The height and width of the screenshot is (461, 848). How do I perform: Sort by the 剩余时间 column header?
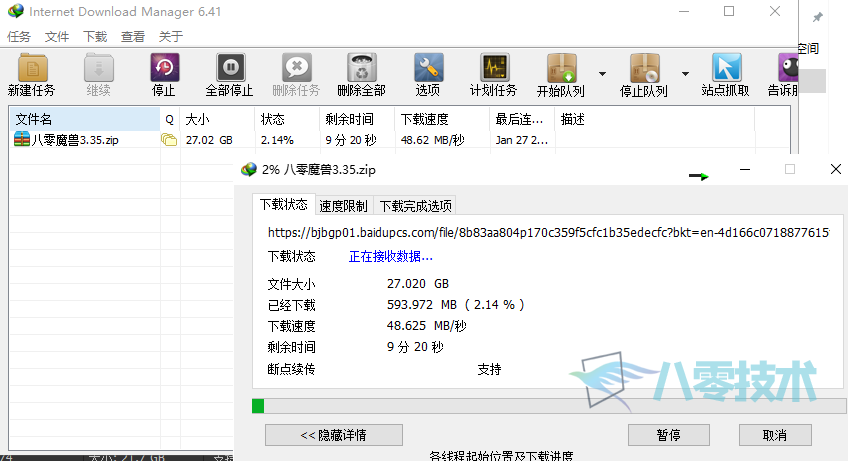(x=357, y=119)
